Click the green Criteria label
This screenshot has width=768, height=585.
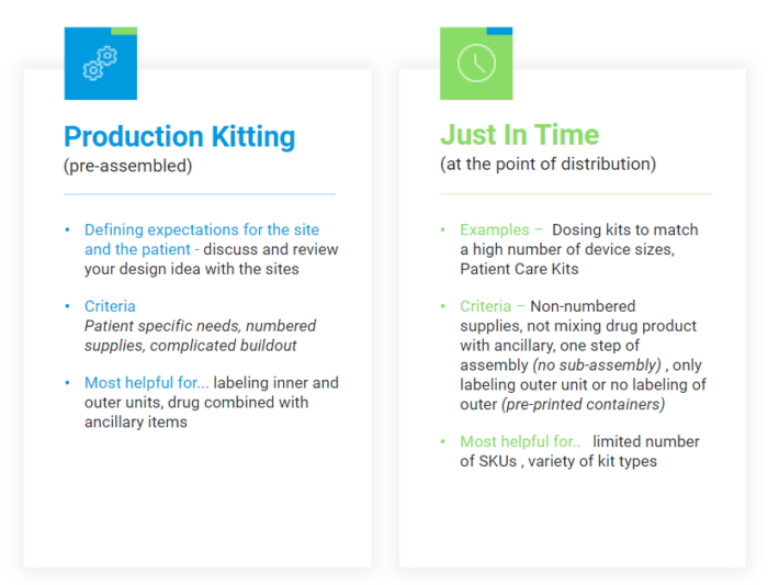coord(485,306)
